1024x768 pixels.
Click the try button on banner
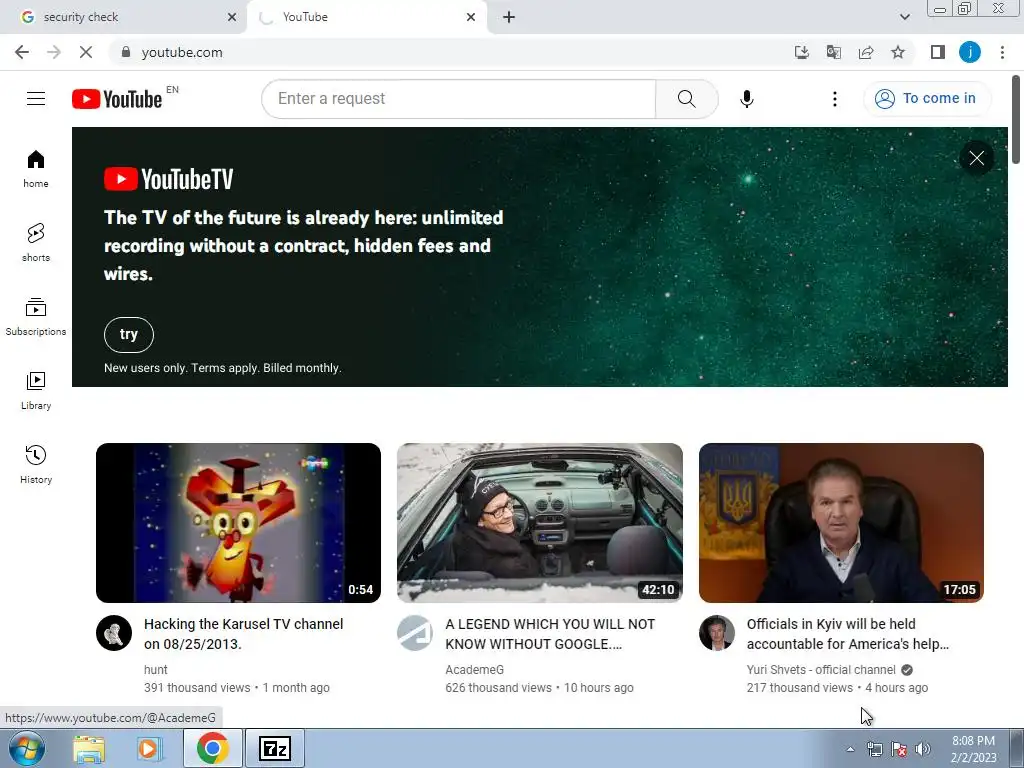[x=129, y=334]
